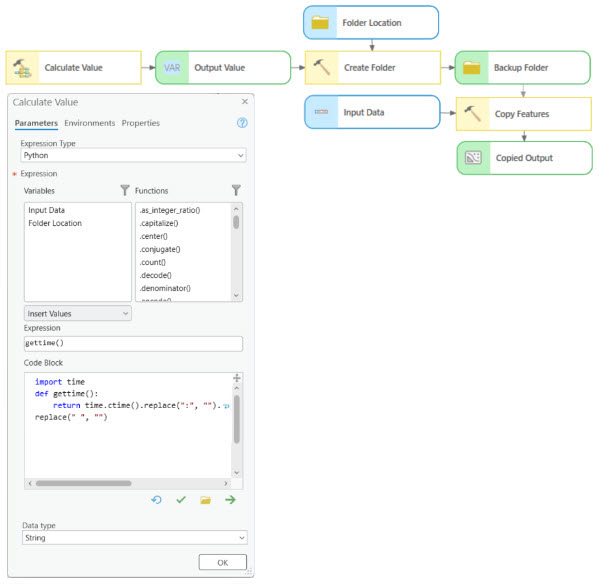This screenshot has height=584, width=599.
Task: Click the Functions filter funnel icon
Action: click(236, 190)
